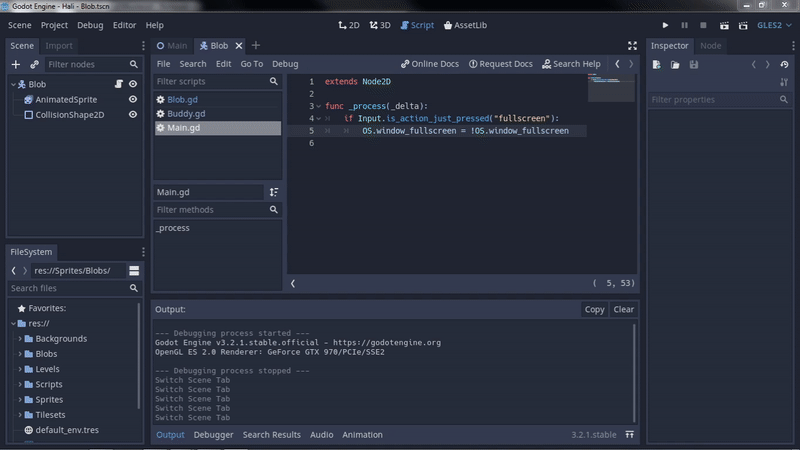Viewport: 800px width, 450px height.
Task: Expand the bottom panel
Action: [x=630, y=435]
